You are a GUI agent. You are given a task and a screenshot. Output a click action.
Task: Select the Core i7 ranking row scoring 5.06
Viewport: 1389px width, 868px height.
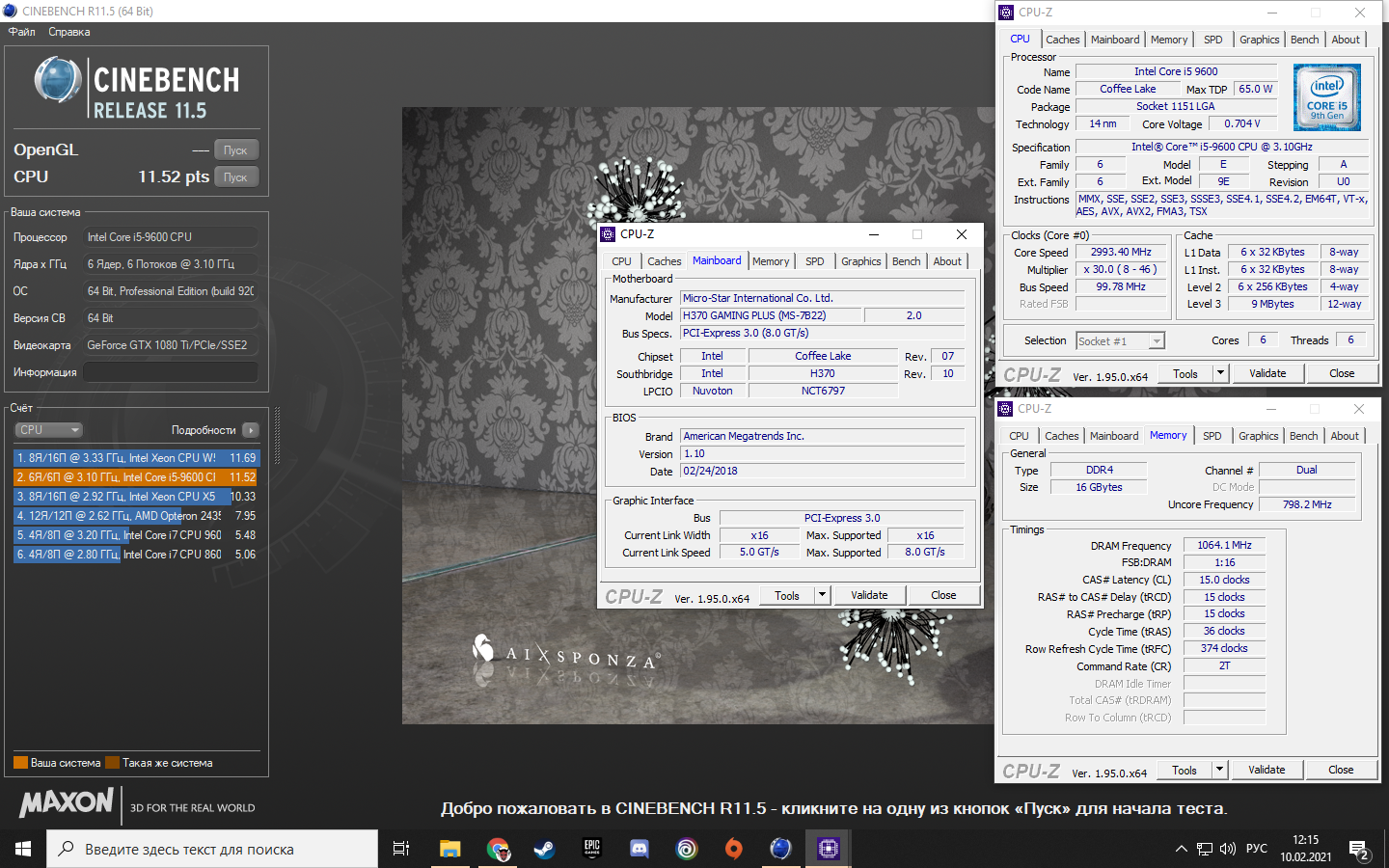tap(136, 555)
